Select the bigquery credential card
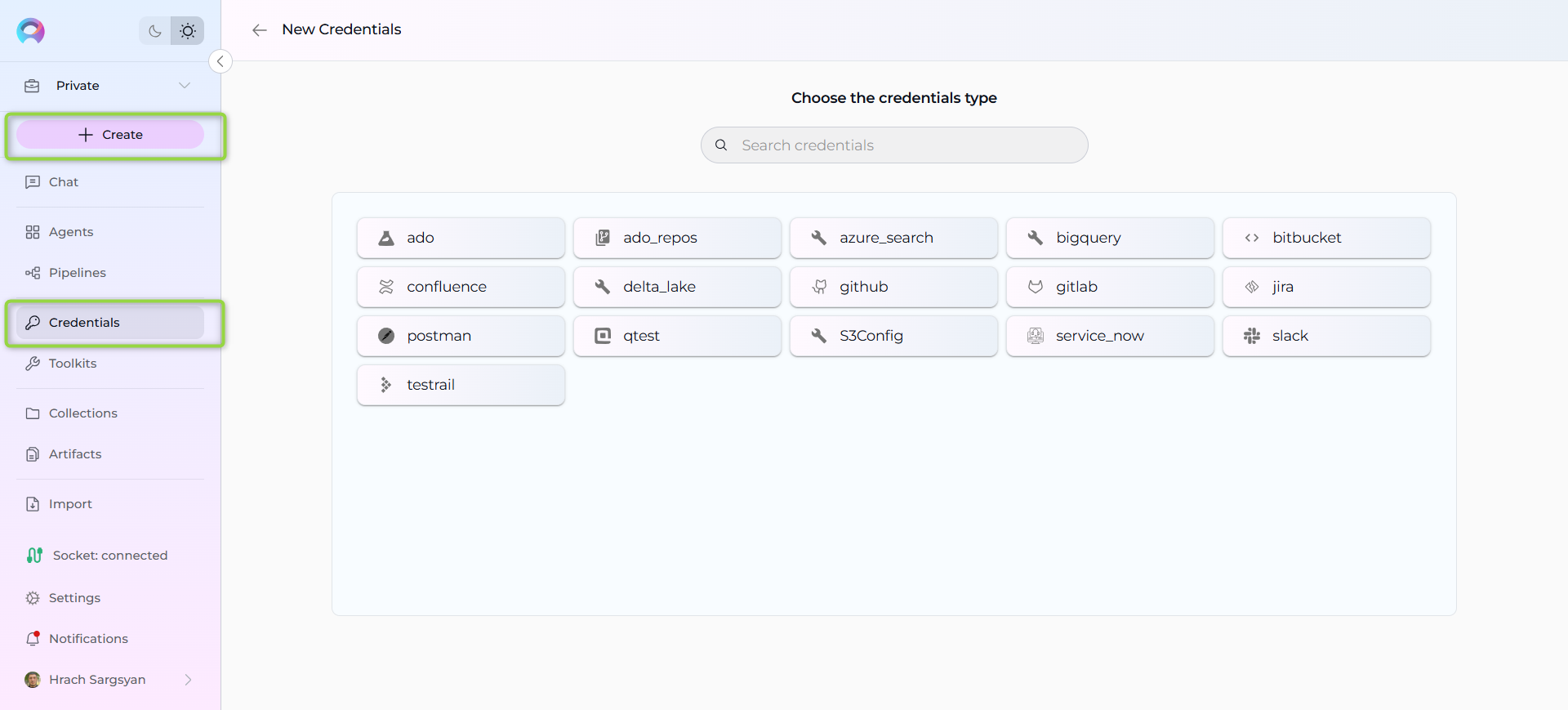Viewport: 1568px width, 710px height. pyautogui.click(x=1110, y=238)
